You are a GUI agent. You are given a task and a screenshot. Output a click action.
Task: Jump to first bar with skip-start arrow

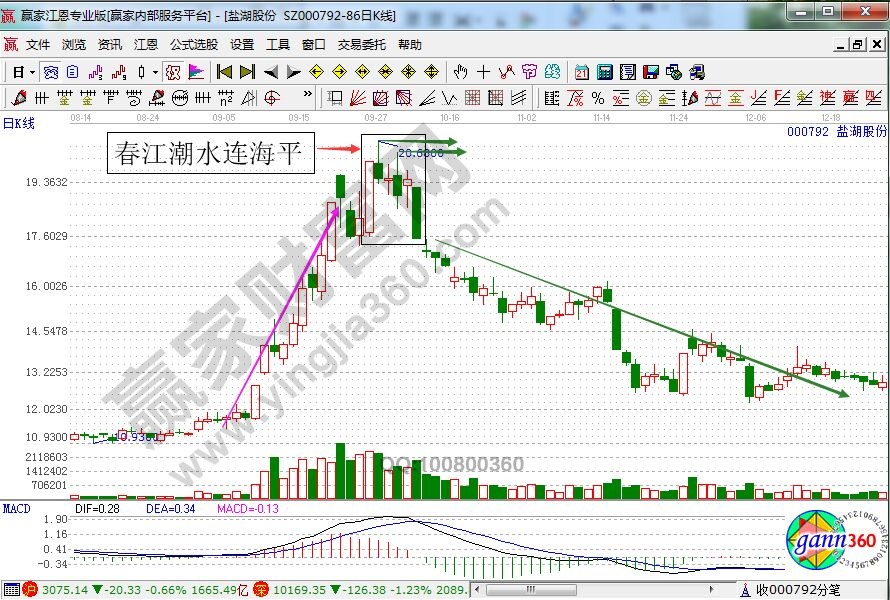coord(224,72)
